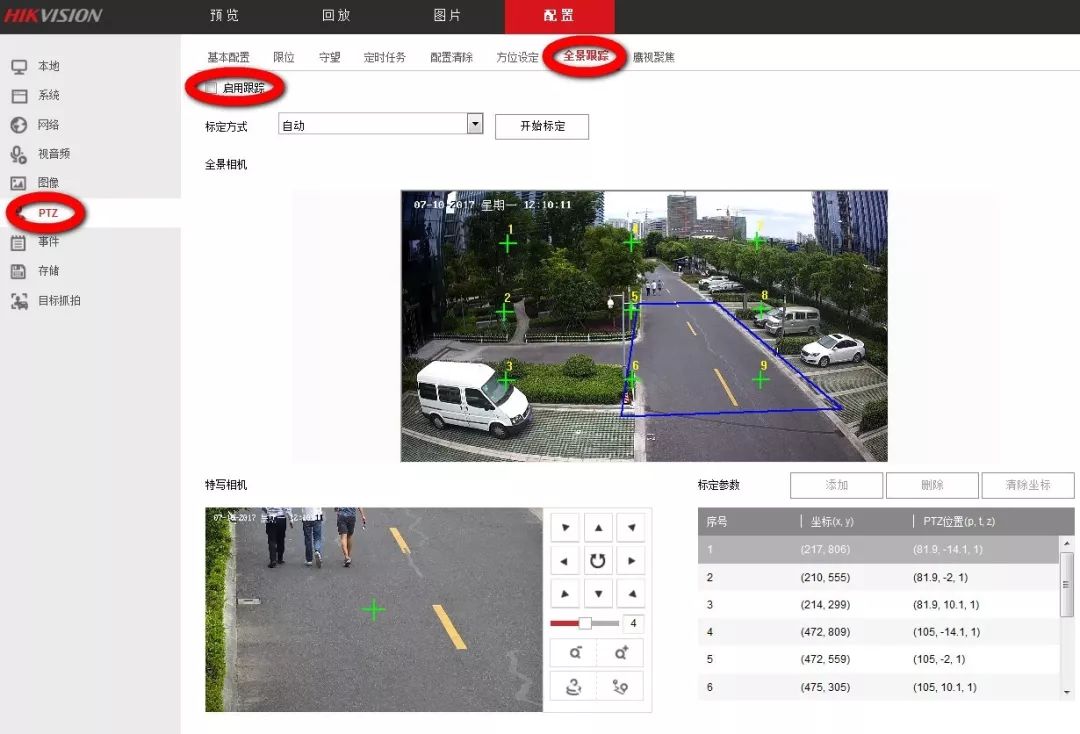Click the 清除坐标 button

pyautogui.click(x=1027, y=485)
